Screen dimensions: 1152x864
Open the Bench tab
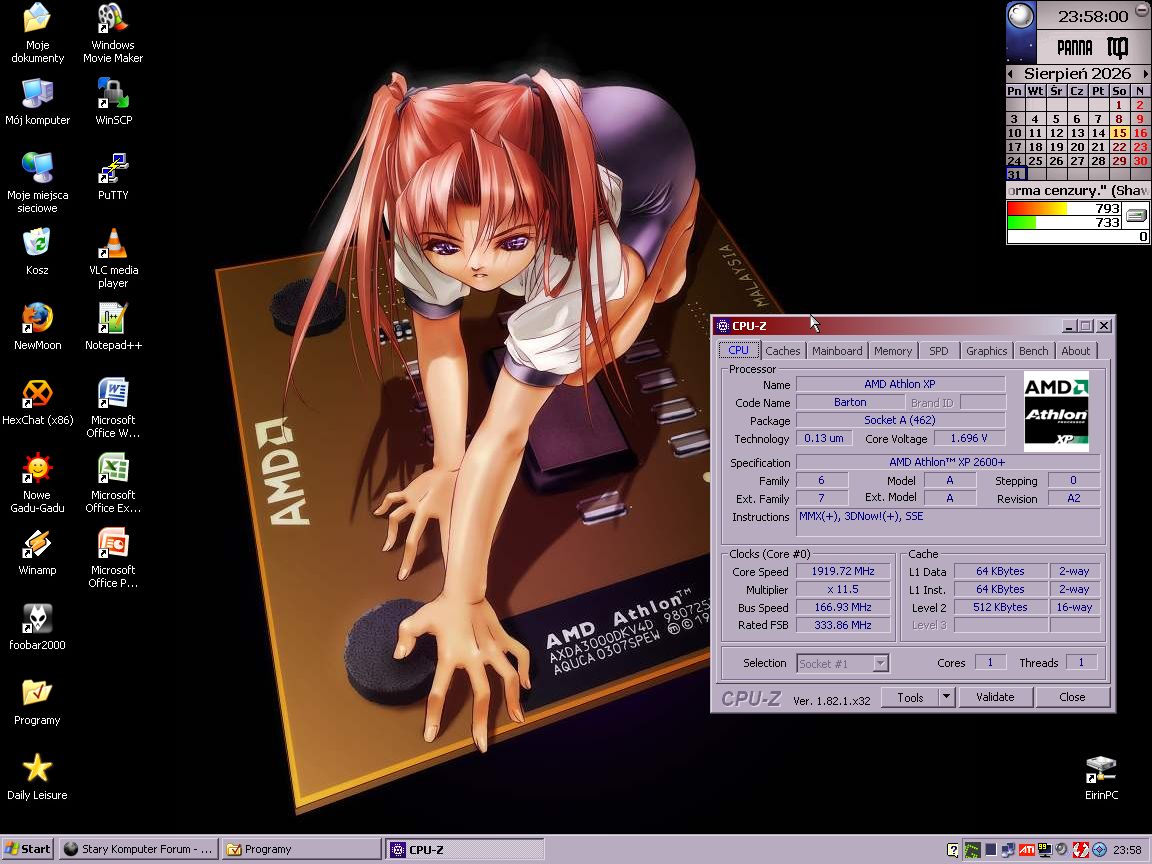[1033, 351]
